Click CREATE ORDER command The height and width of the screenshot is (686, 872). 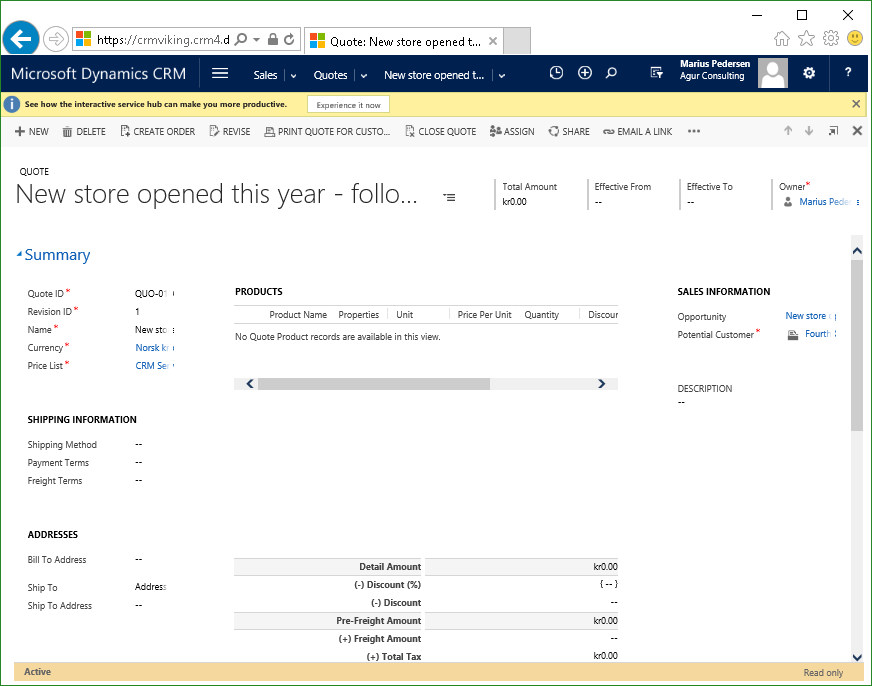(x=158, y=132)
